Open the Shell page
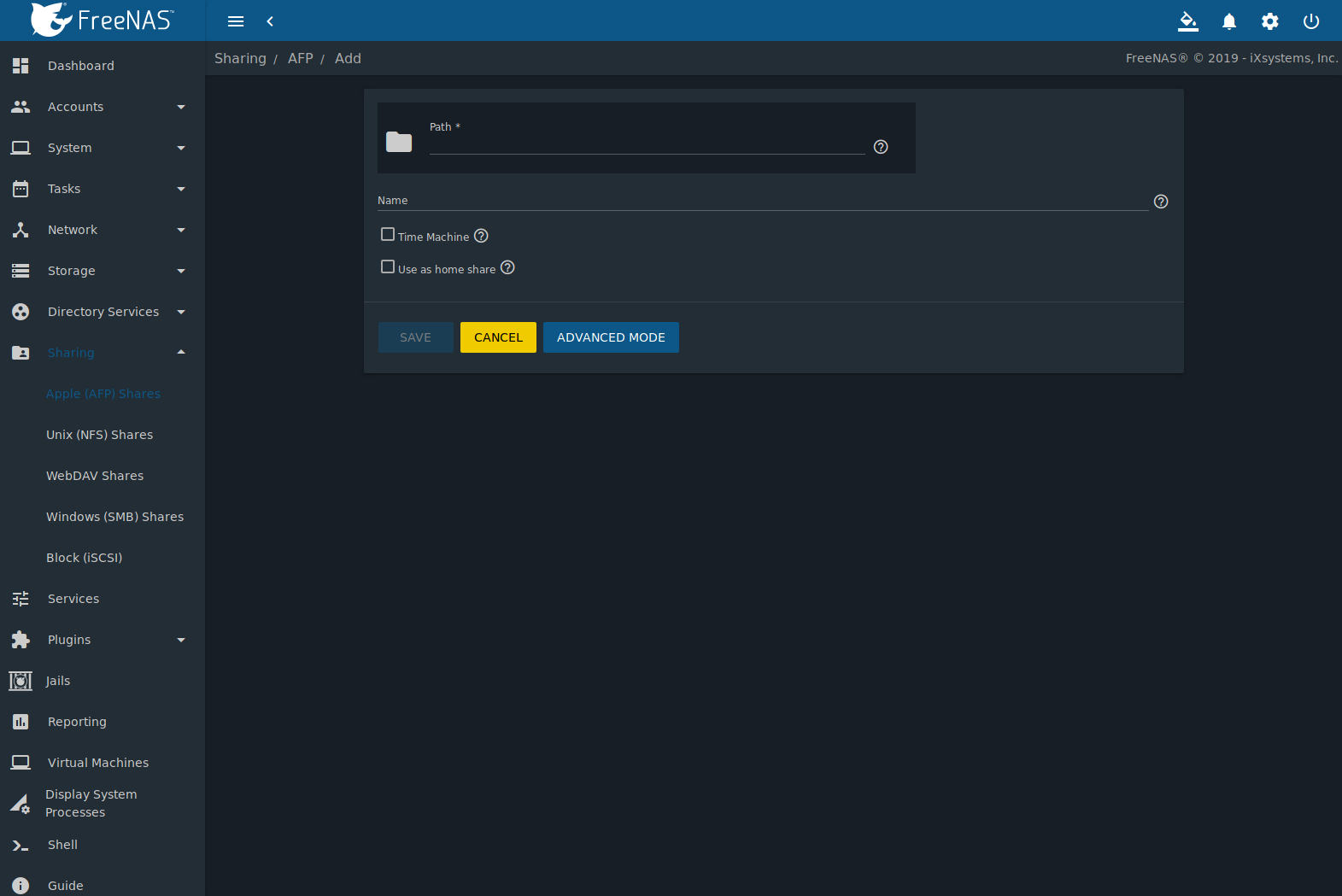Viewport: 1342px width, 896px height. coord(62,845)
